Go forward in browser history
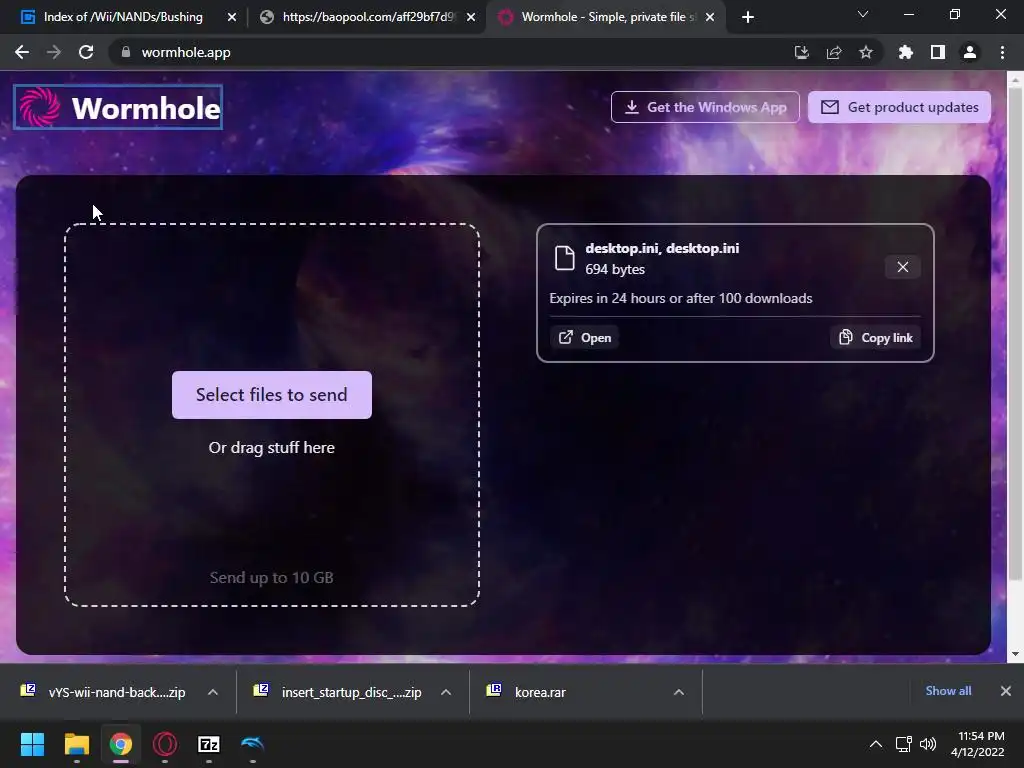Viewport: 1024px width, 768px height. tap(54, 52)
